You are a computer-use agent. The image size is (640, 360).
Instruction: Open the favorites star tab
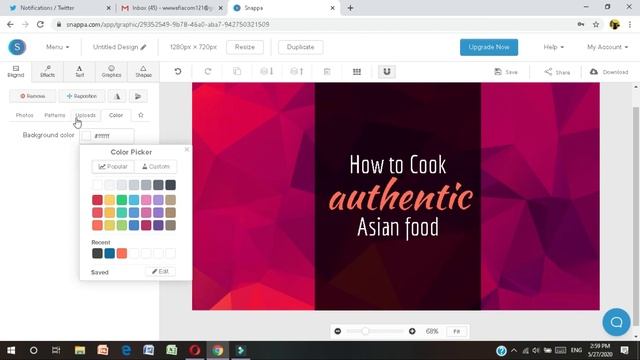tap(141, 115)
